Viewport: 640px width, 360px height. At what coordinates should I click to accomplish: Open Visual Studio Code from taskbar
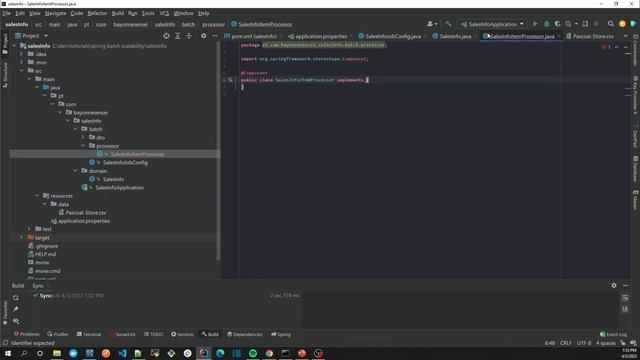tap(122, 353)
